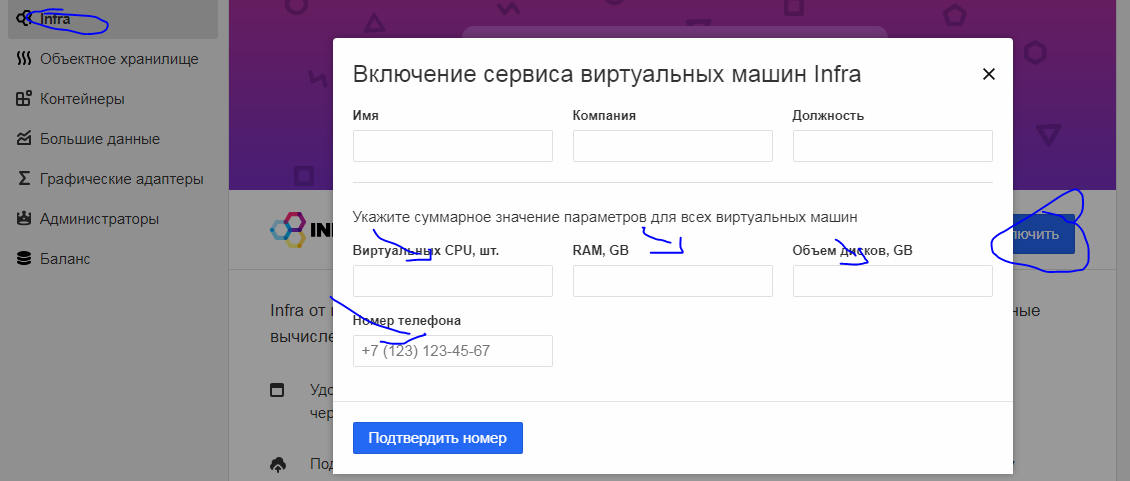Click the Баланс coins icon

[x=24, y=259]
